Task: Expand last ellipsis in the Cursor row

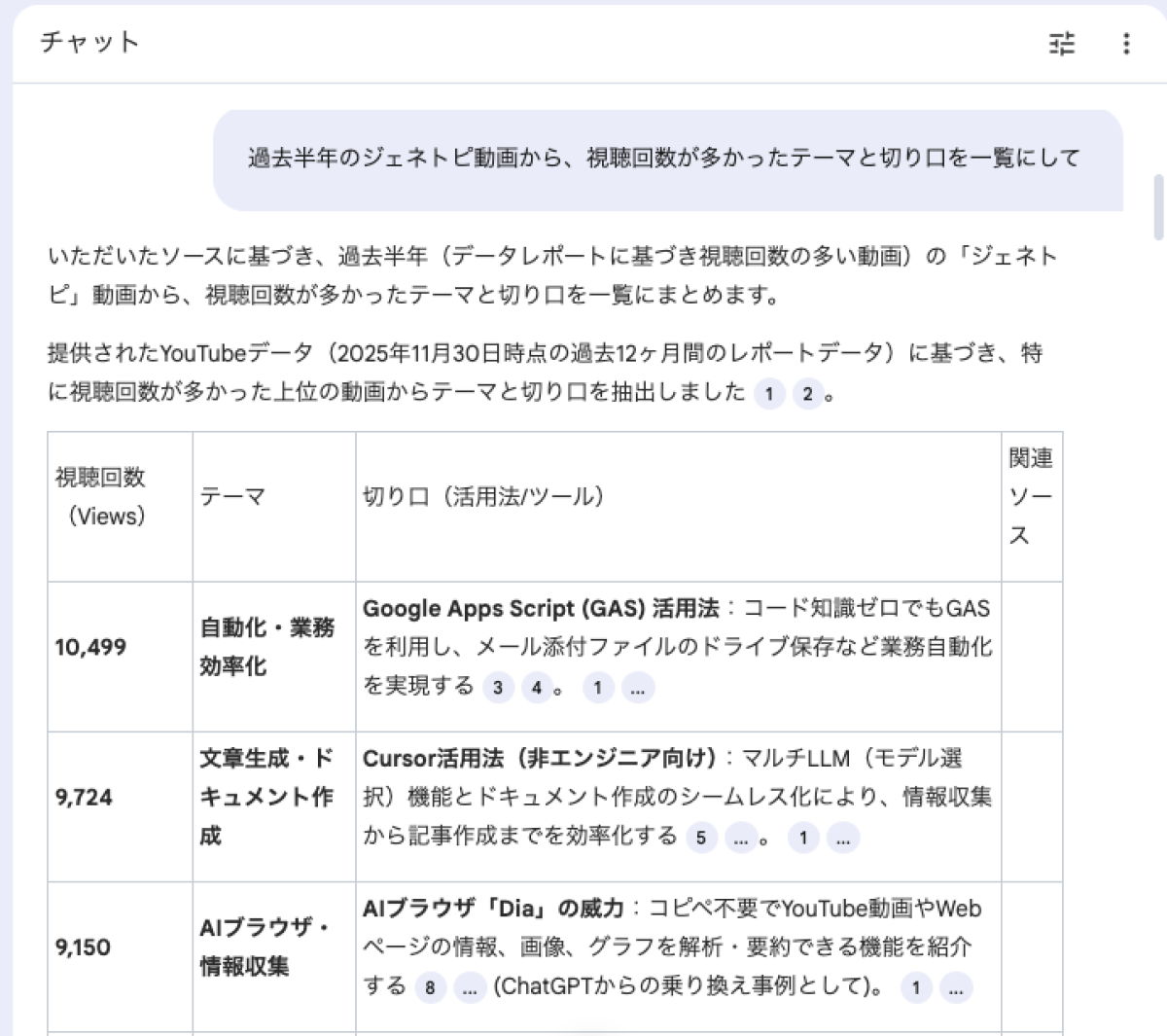Action: [843, 838]
